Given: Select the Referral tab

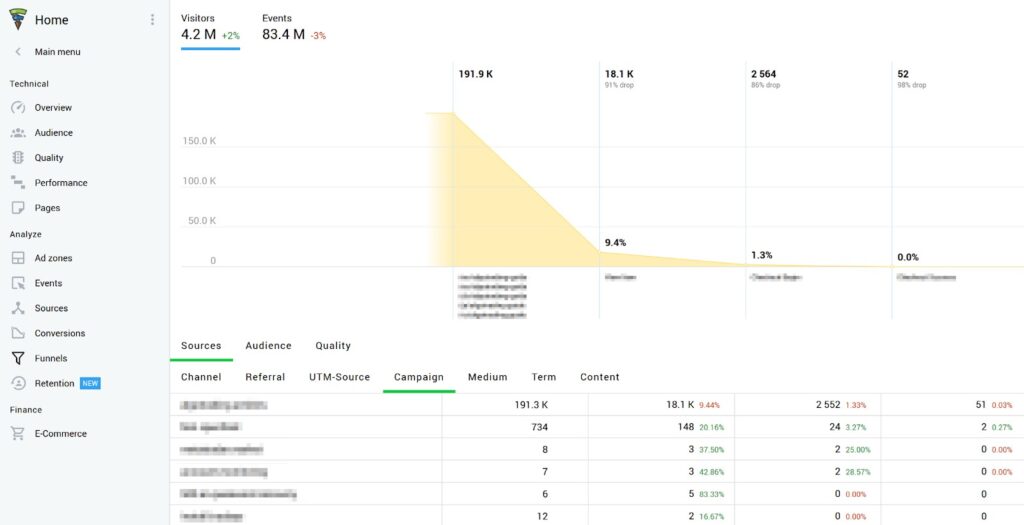Looking at the screenshot, I should (265, 377).
